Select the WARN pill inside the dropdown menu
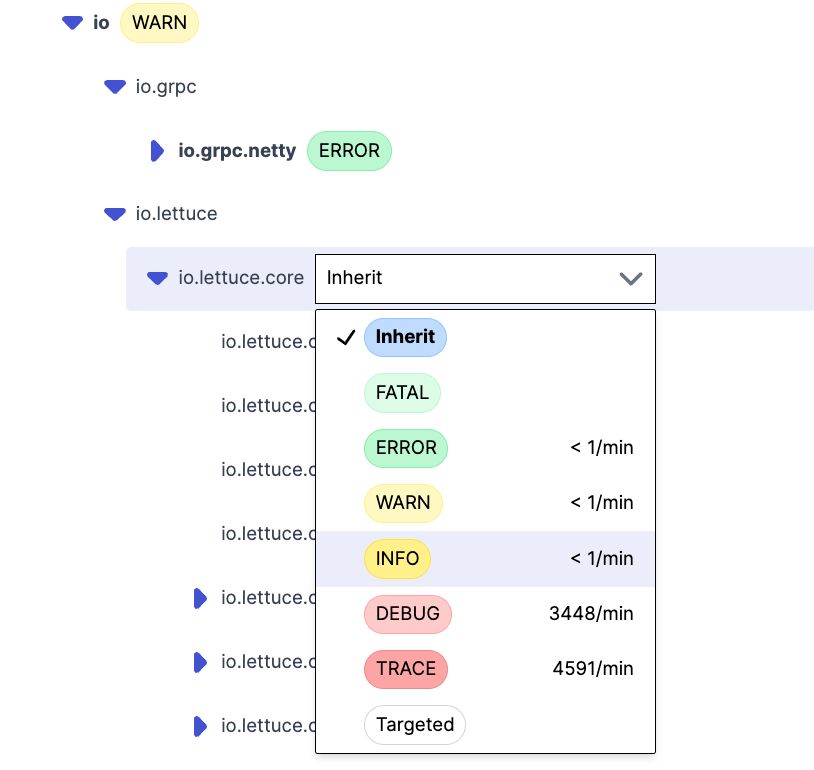The width and height of the screenshot is (814, 770). click(x=403, y=502)
